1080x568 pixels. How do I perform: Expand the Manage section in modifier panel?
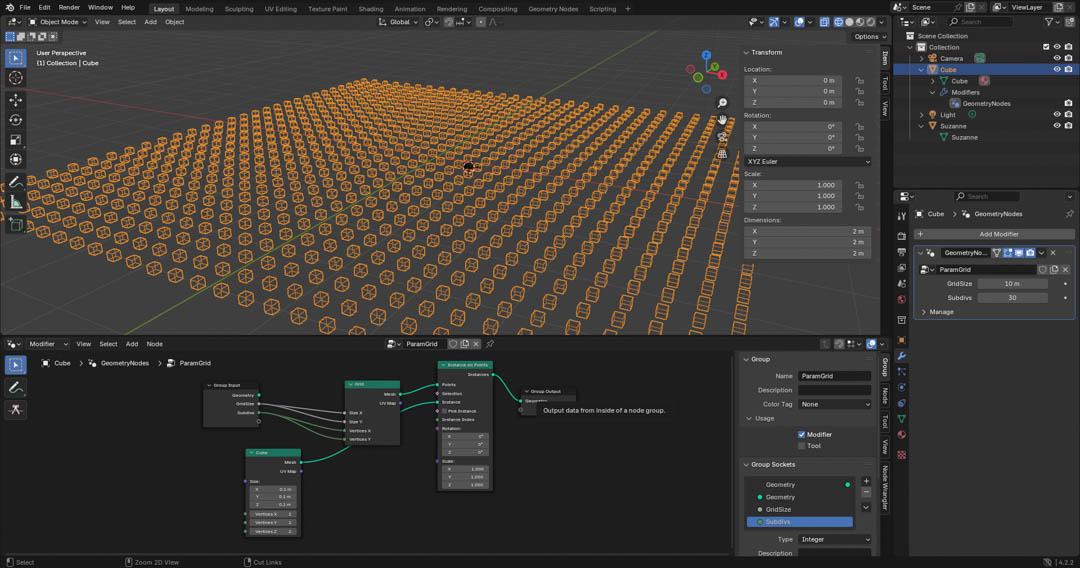point(941,312)
